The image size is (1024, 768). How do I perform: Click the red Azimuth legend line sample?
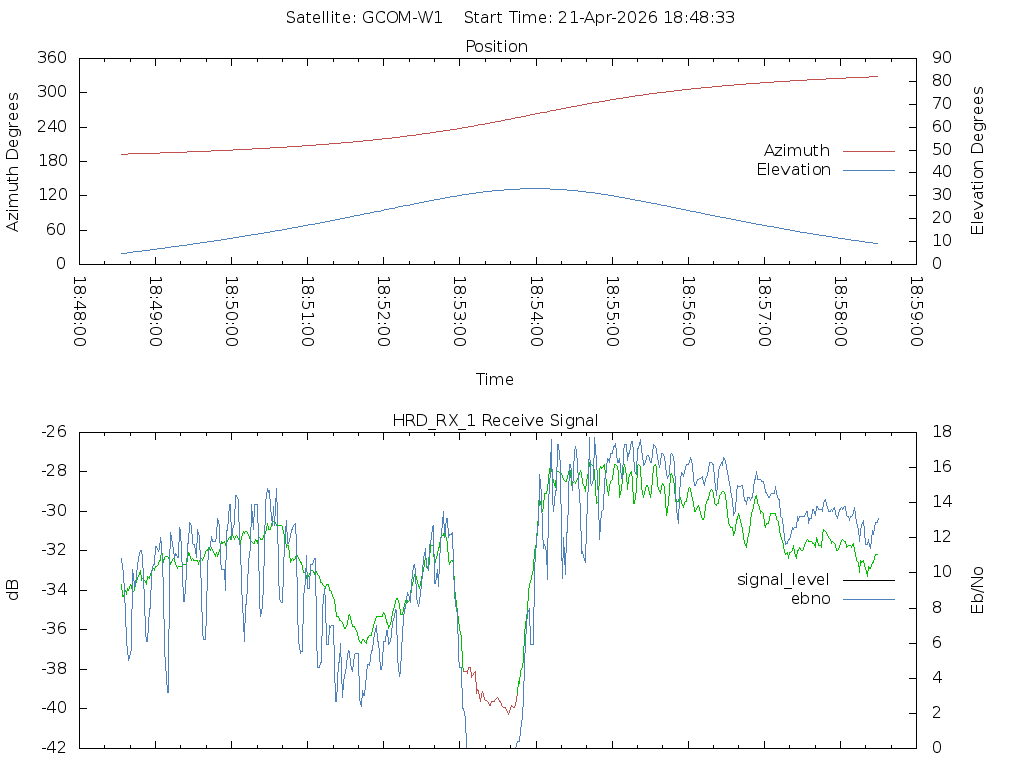pos(868,151)
